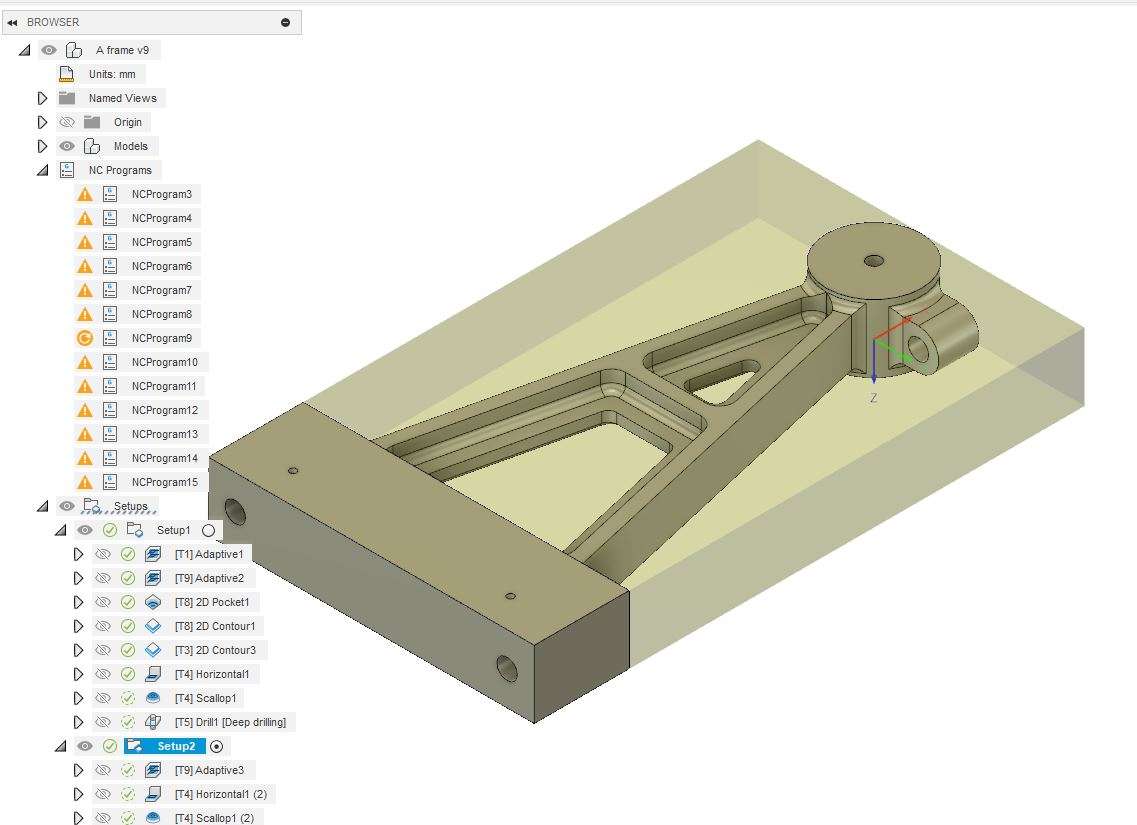1137x825 pixels.
Task: Toggle visibility eye of A frame v9
Action: click(49, 50)
